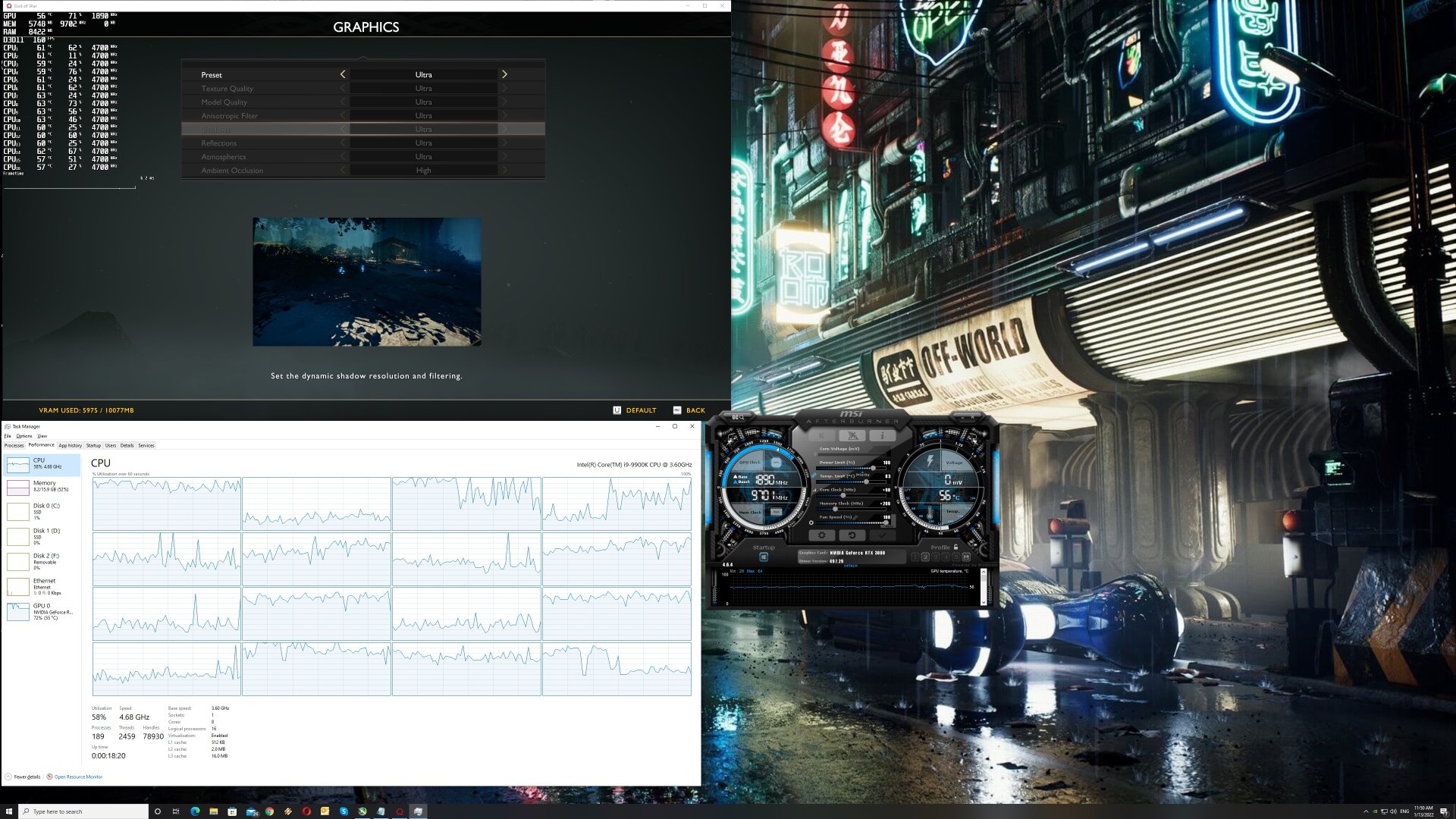Save profile with floppy disk icon
The image size is (1456, 819).
(x=966, y=557)
